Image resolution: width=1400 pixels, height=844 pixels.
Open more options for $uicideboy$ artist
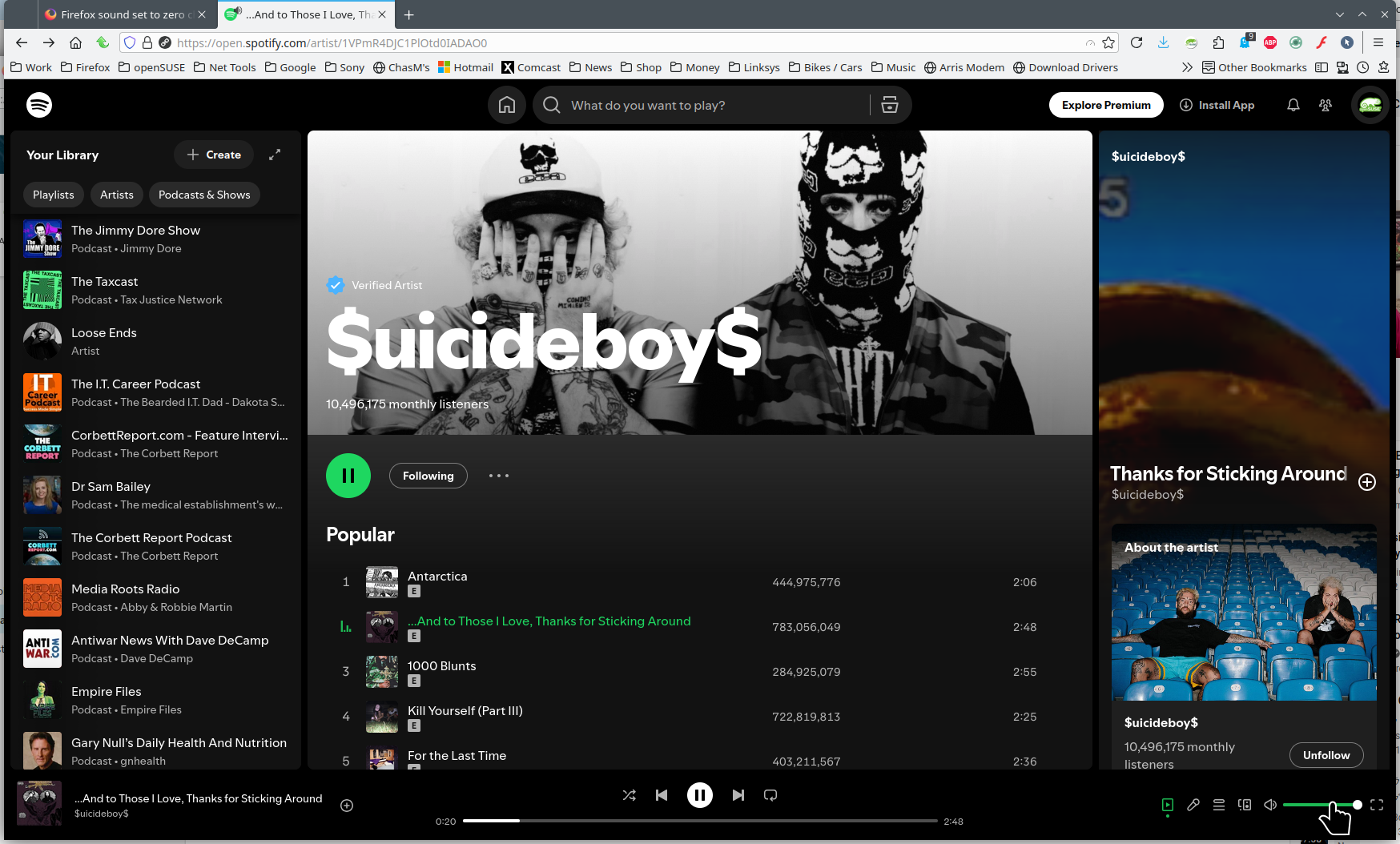coord(499,476)
